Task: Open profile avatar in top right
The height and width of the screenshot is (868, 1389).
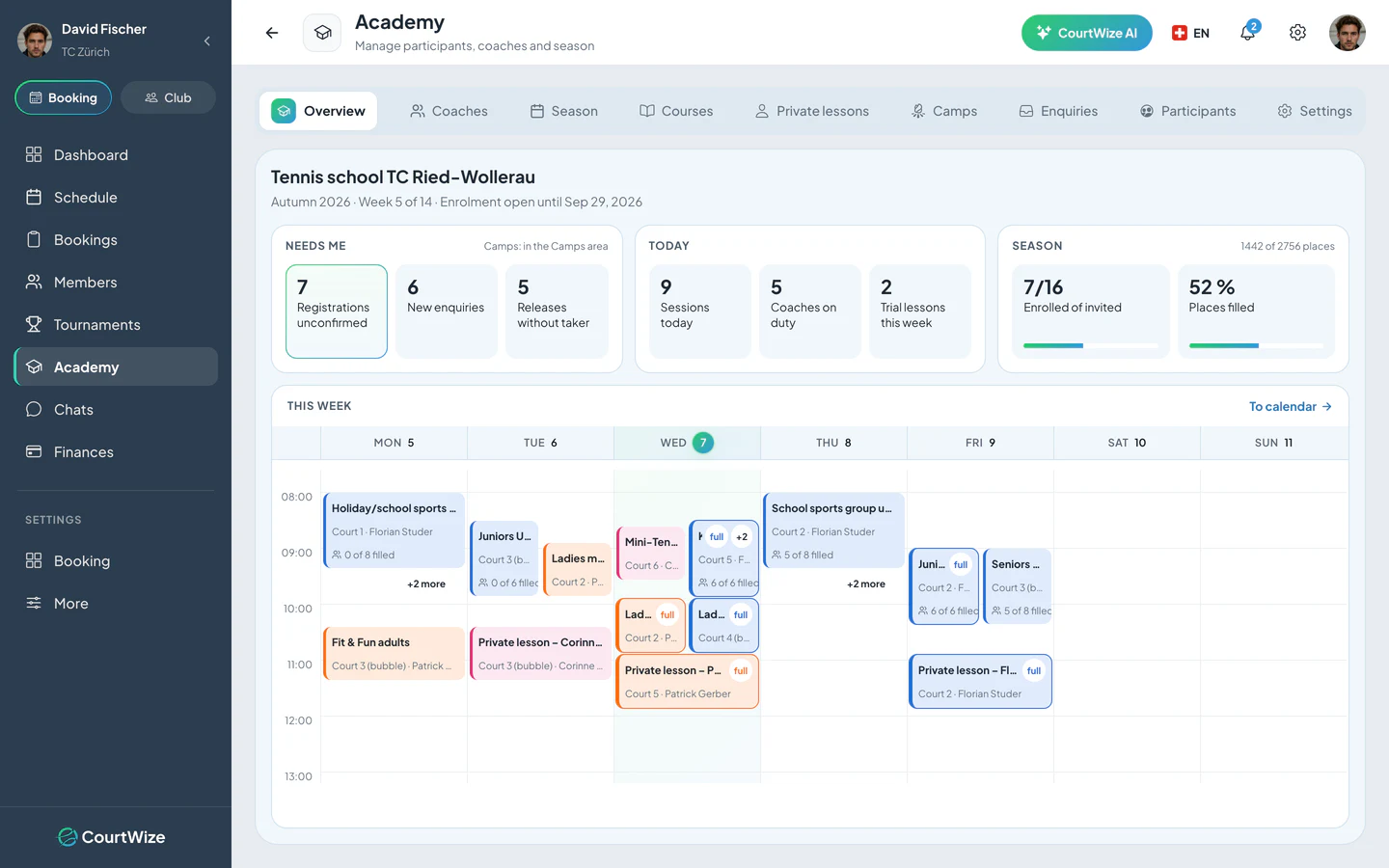Action: (x=1347, y=33)
